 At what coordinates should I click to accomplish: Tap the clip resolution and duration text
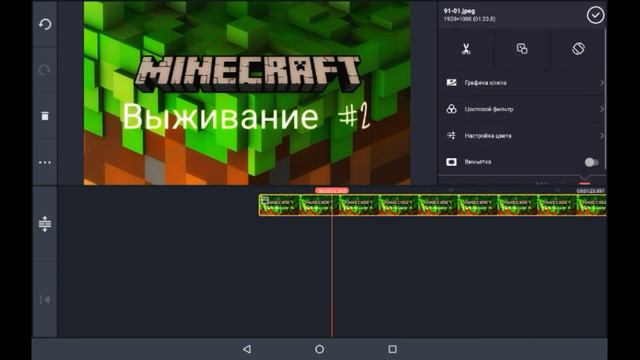click(469, 19)
